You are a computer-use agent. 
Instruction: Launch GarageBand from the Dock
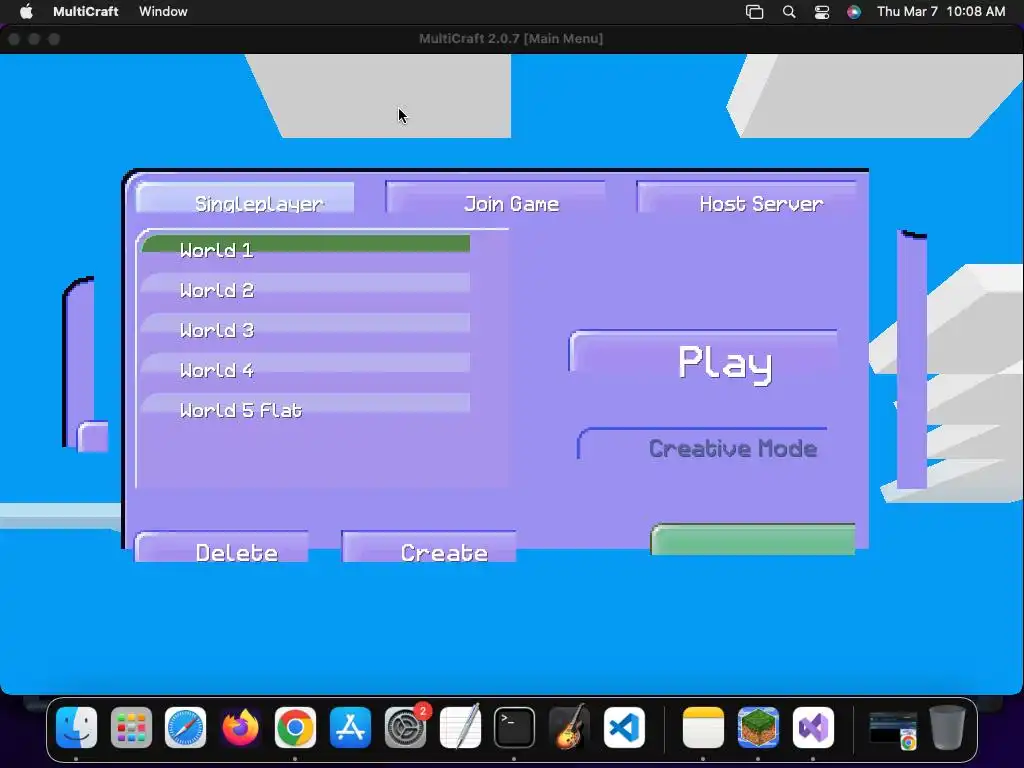569,728
